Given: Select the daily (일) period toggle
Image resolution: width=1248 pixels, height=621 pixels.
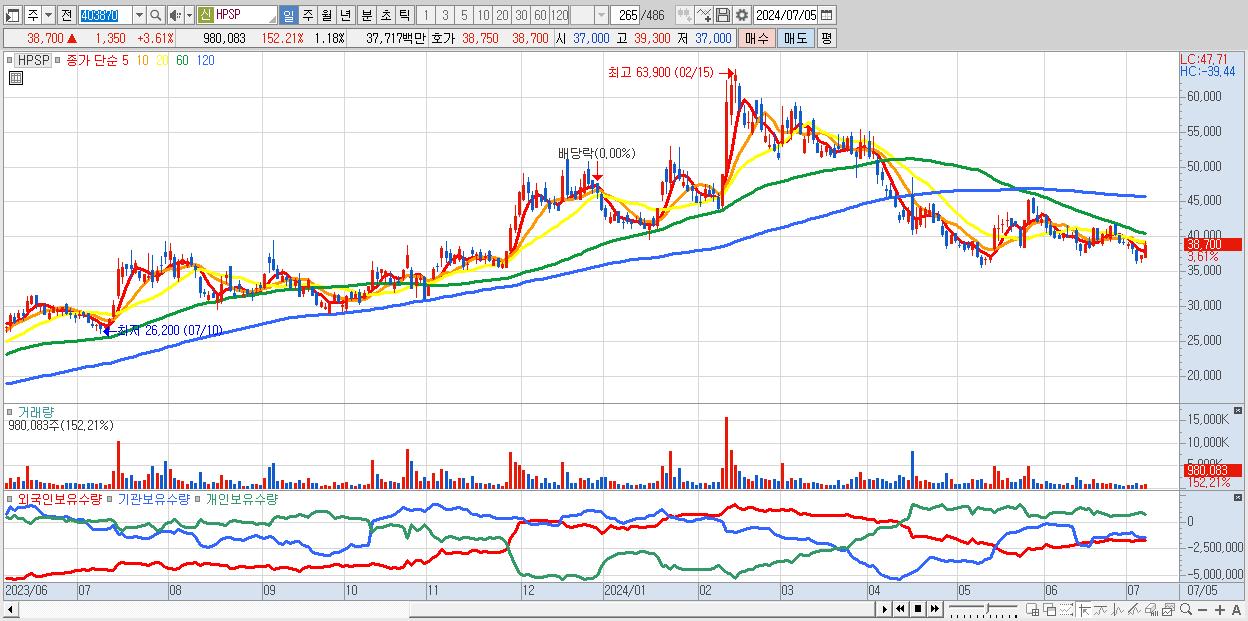Looking at the screenshot, I should coord(288,15).
